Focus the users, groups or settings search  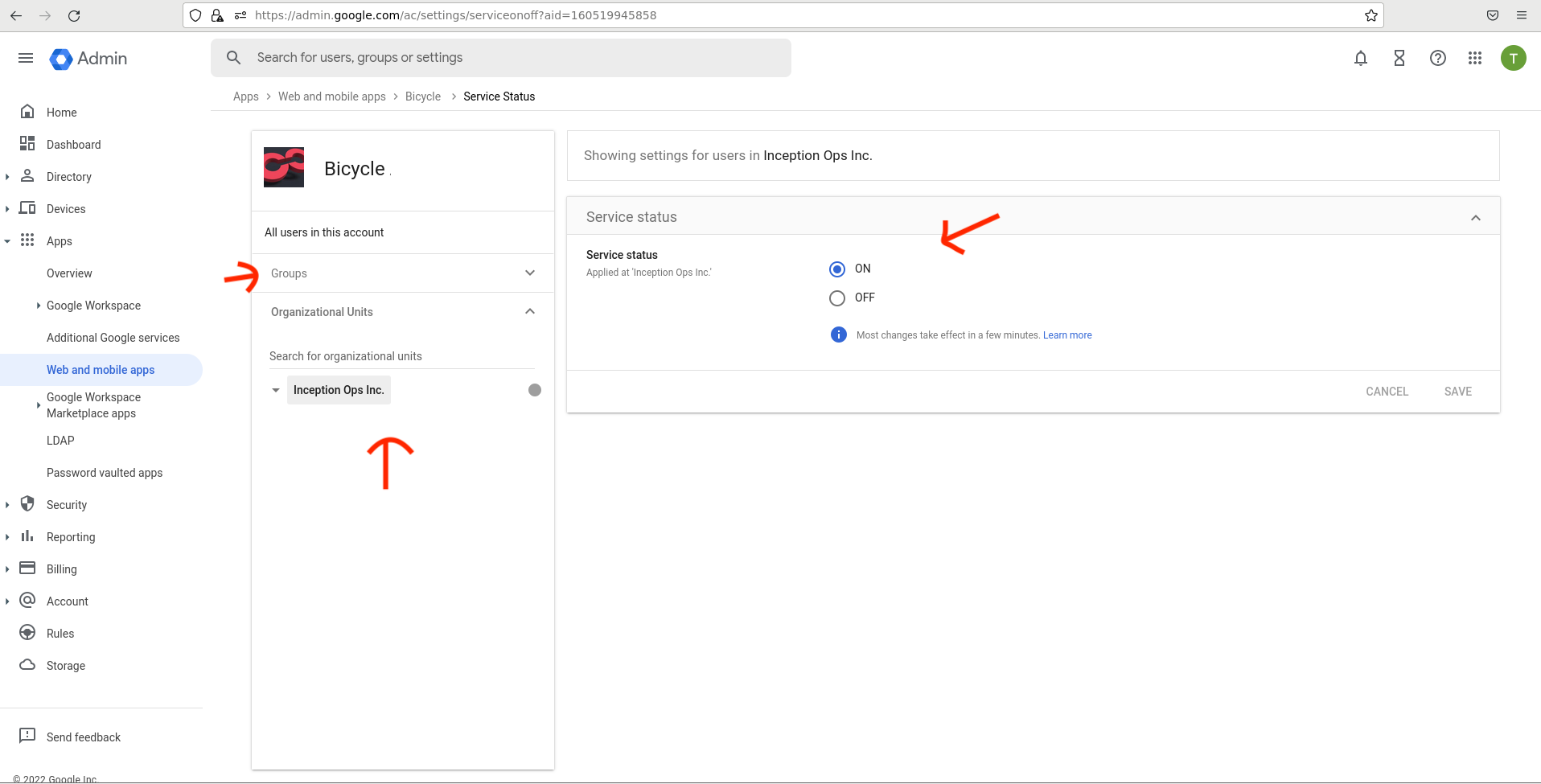[501, 58]
